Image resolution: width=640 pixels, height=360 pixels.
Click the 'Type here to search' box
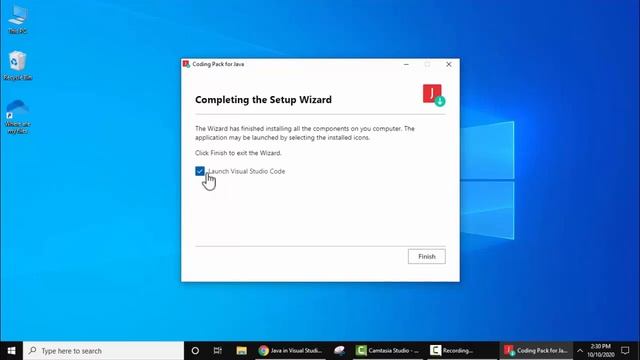pyautogui.click(x=103, y=351)
